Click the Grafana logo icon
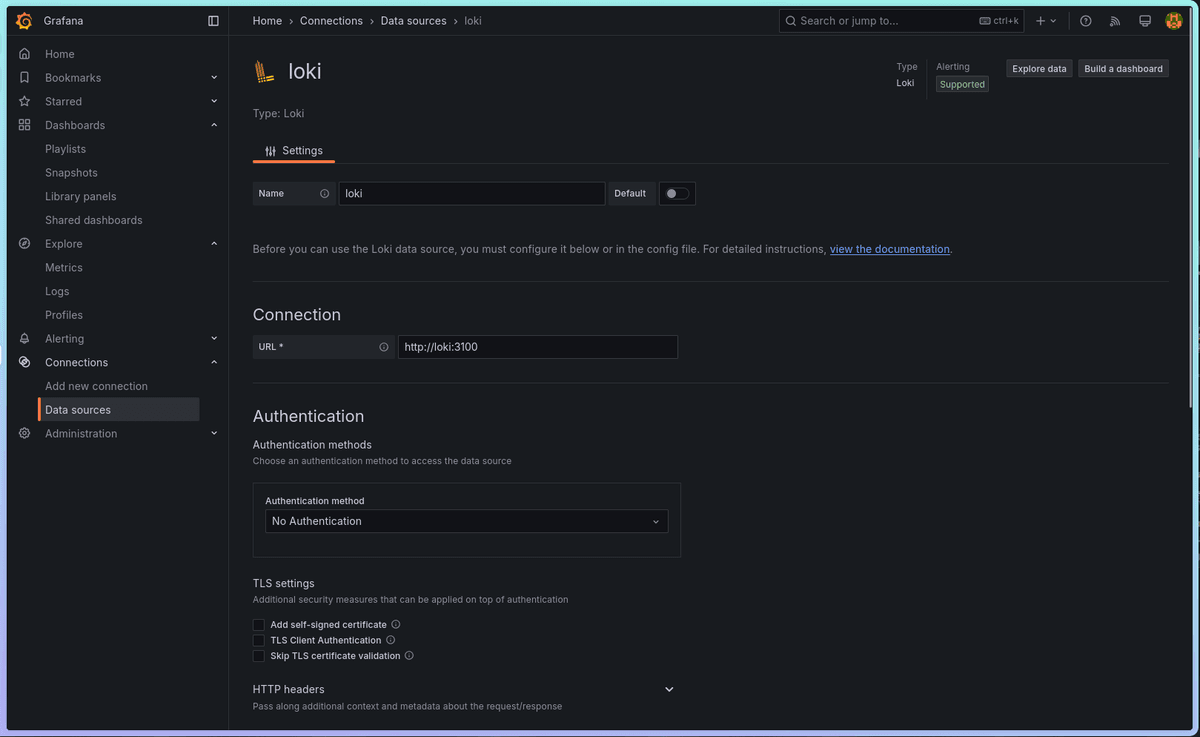The image size is (1200, 737). (24, 20)
